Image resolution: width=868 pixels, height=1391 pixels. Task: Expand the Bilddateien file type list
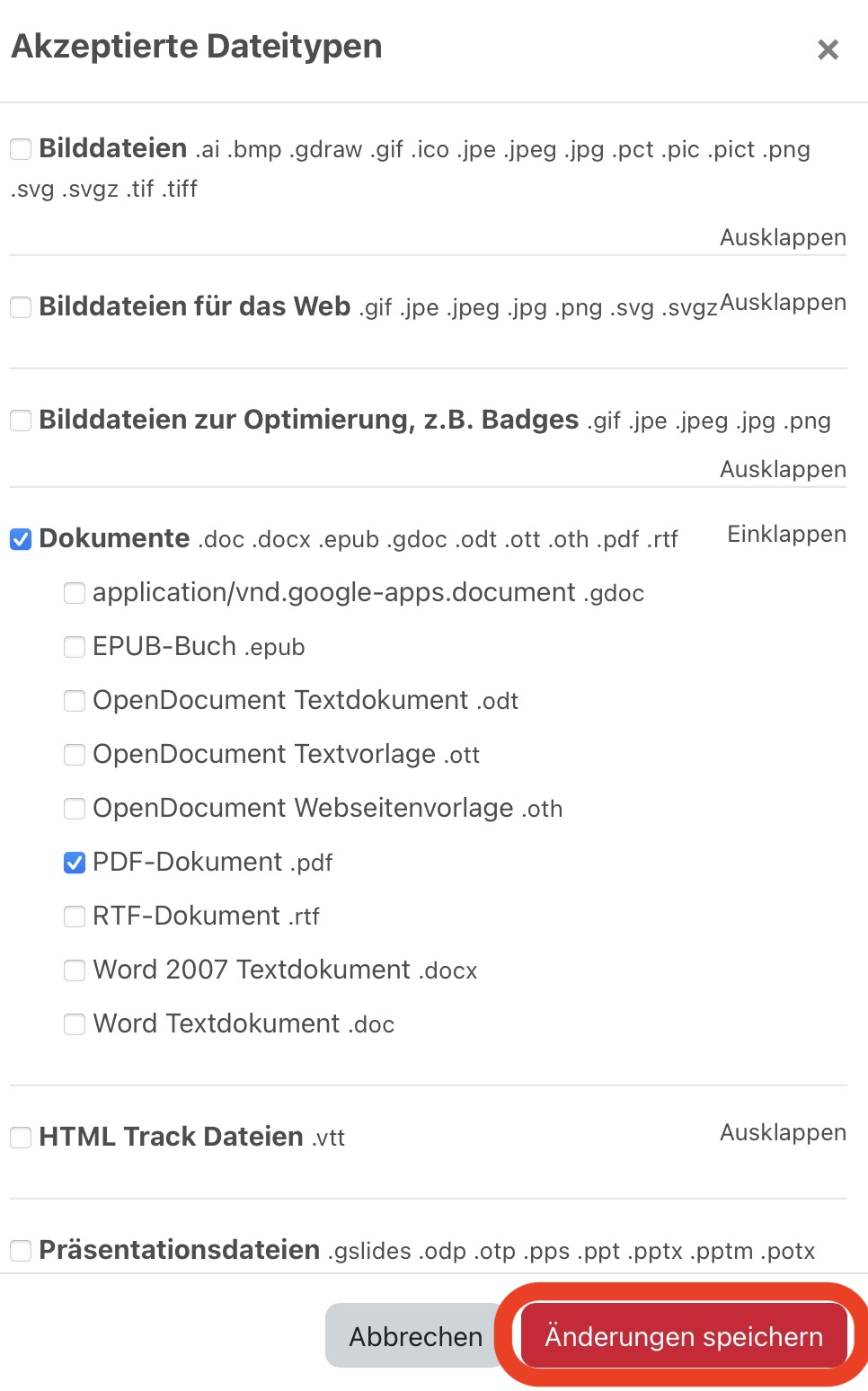tap(783, 237)
